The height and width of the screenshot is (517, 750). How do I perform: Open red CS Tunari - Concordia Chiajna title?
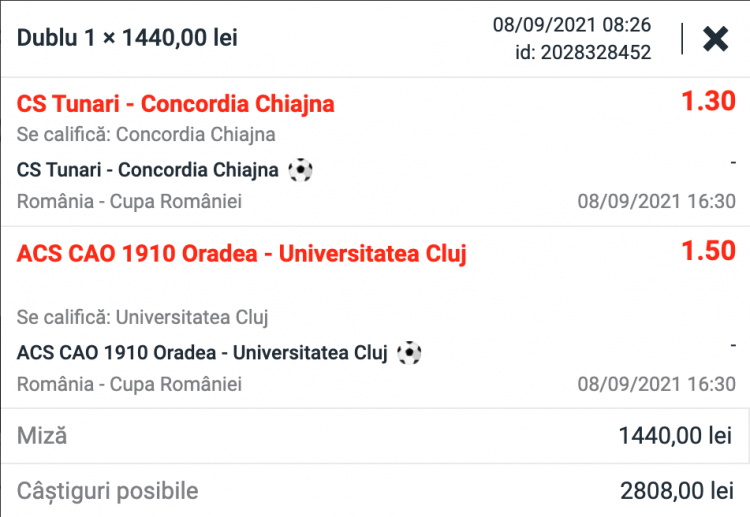(x=176, y=104)
